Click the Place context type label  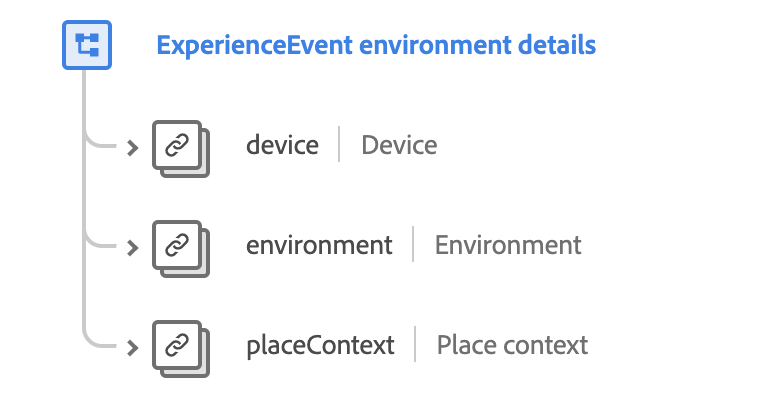pos(512,346)
